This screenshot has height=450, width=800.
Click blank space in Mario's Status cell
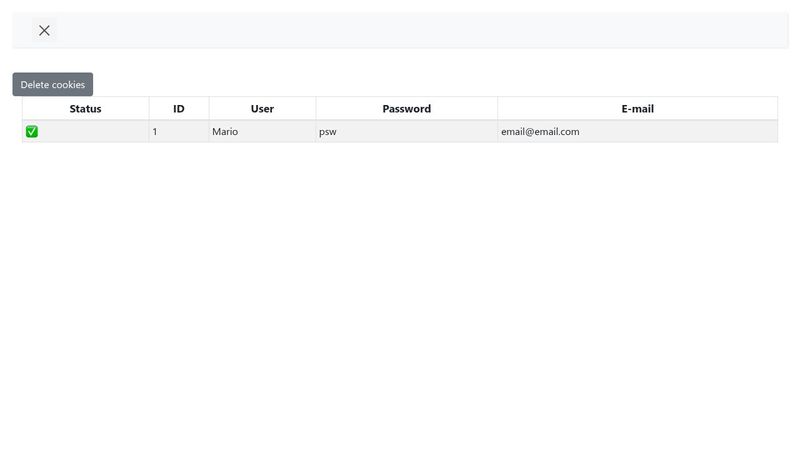coord(95,131)
